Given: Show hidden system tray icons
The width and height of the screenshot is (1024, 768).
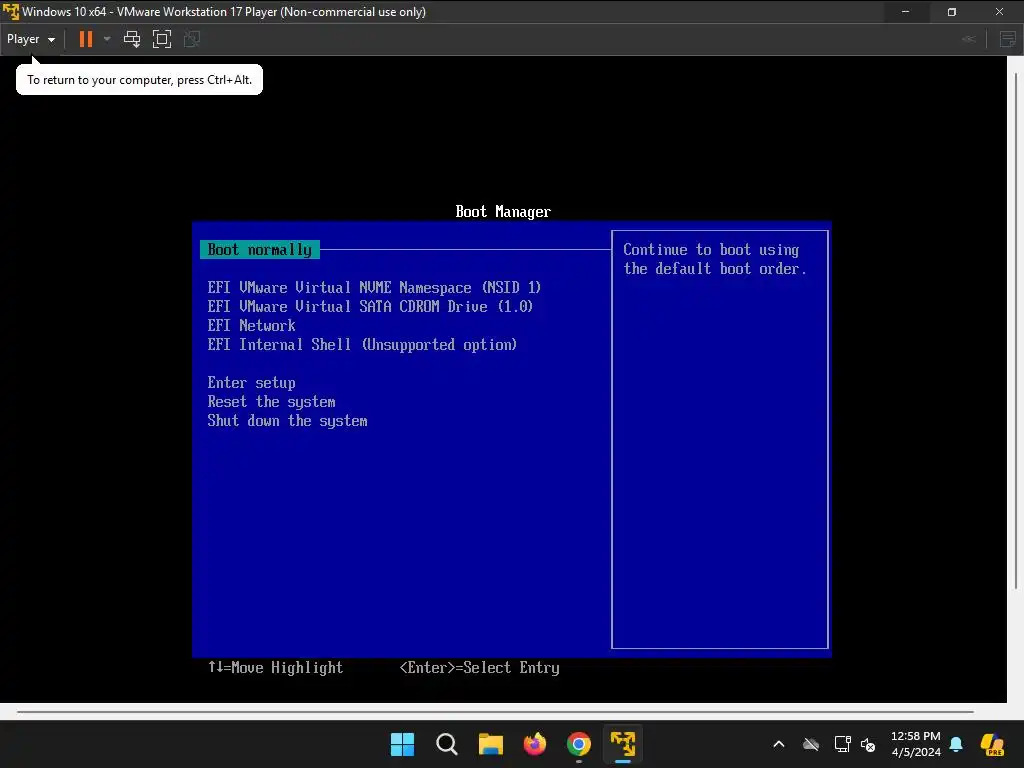Looking at the screenshot, I should coord(778,744).
